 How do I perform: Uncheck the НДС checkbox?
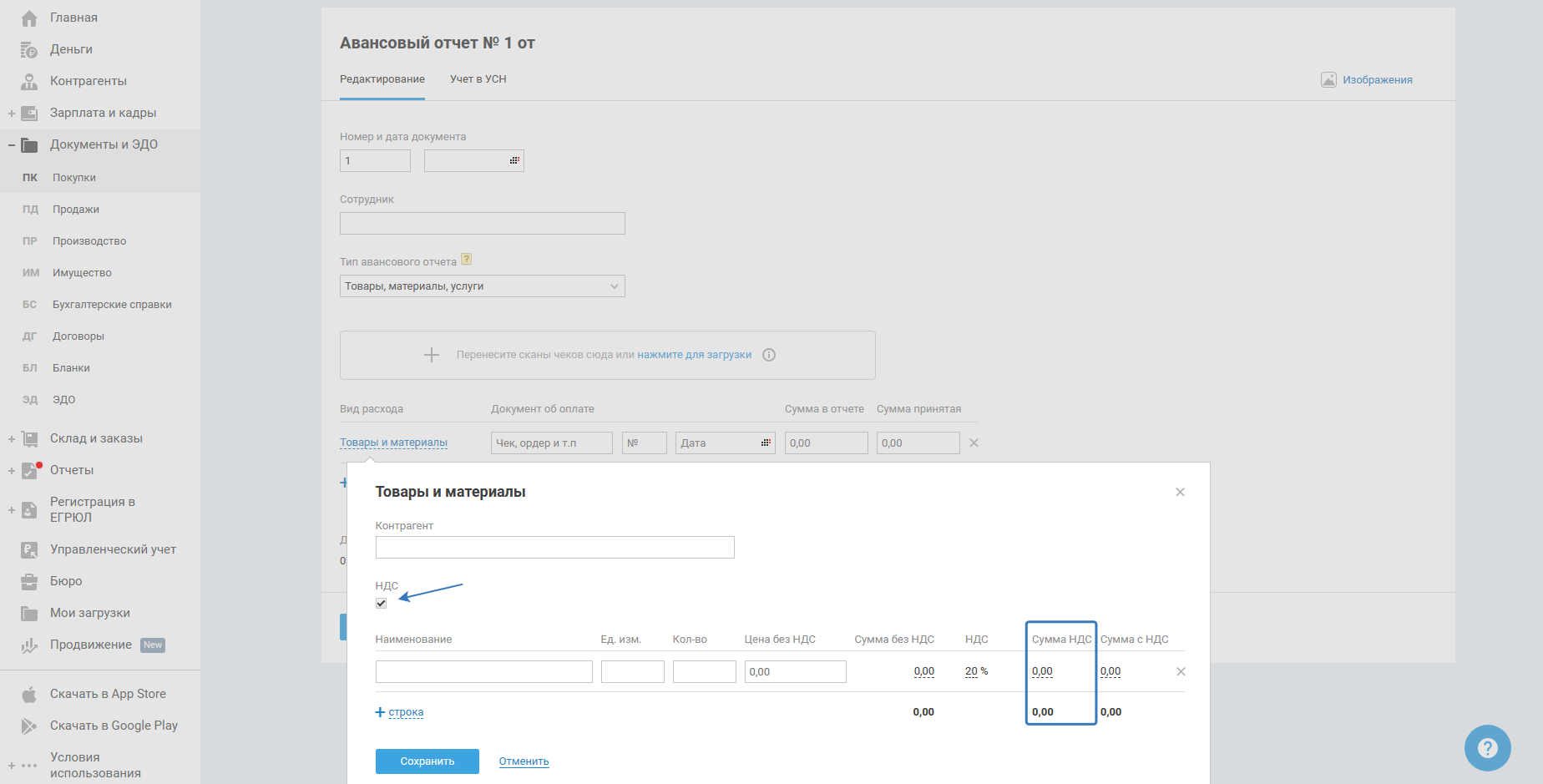coord(382,603)
